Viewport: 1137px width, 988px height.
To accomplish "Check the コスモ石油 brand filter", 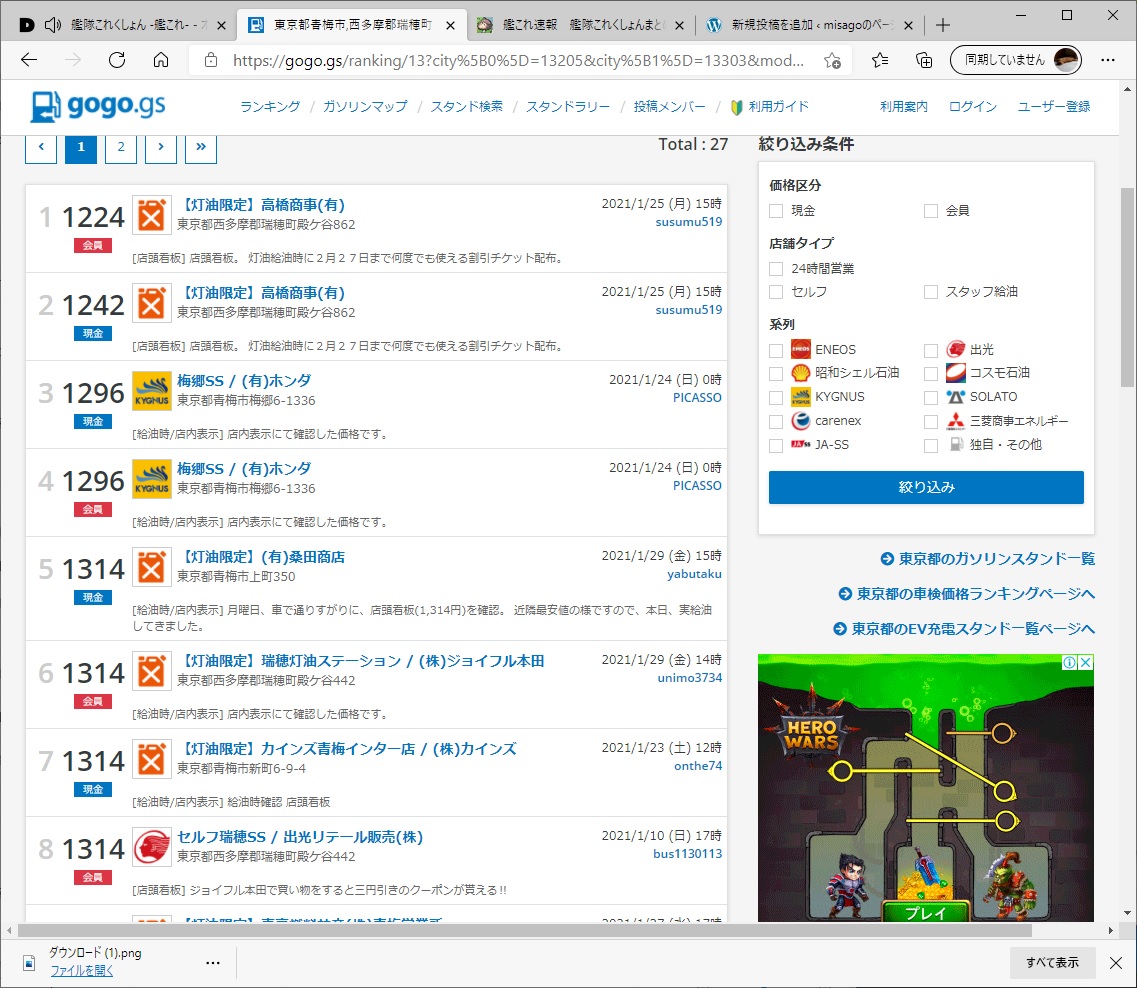I will (931, 373).
